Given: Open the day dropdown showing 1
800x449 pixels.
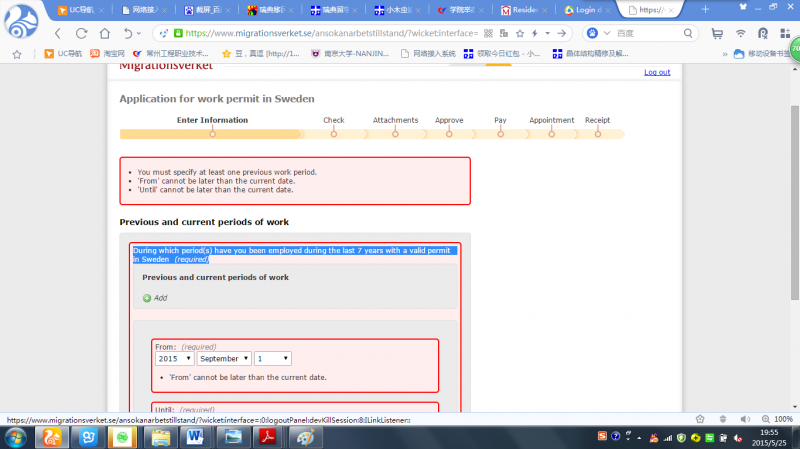Looking at the screenshot, I should 273,359.
